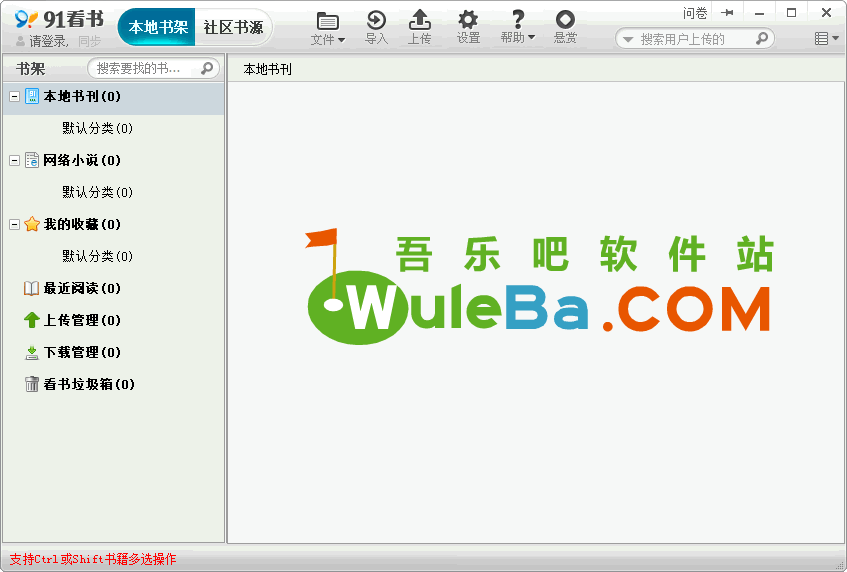The width and height of the screenshot is (847, 572).
Task: Select 上传管理(0) in the bookshelf tree
Action: click(82, 320)
